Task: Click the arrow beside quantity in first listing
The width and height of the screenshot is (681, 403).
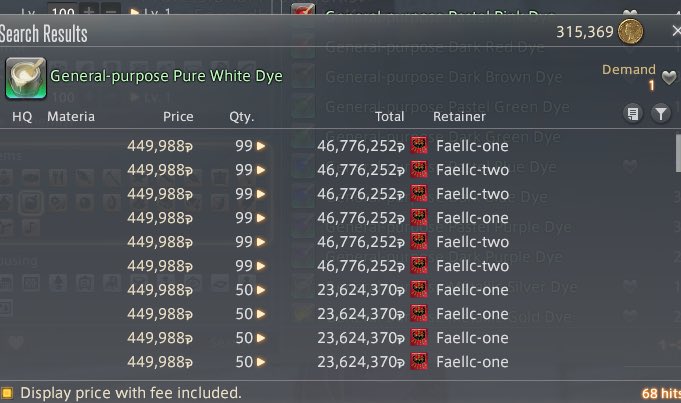Action: pos(261,146)
